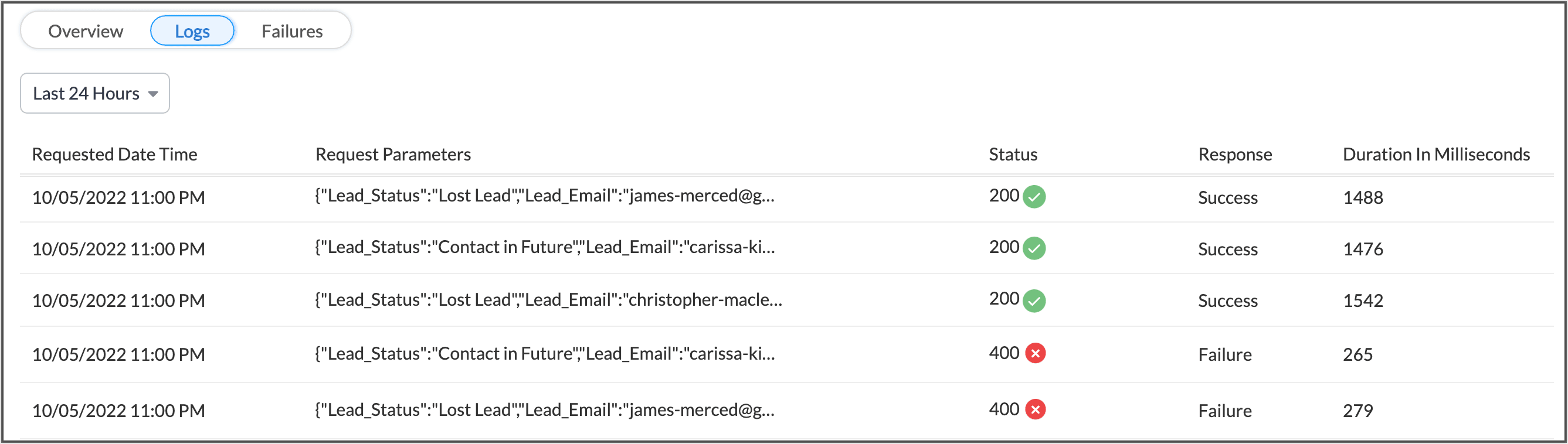
Task: Click the Status column header
Action: point(1012,155)
